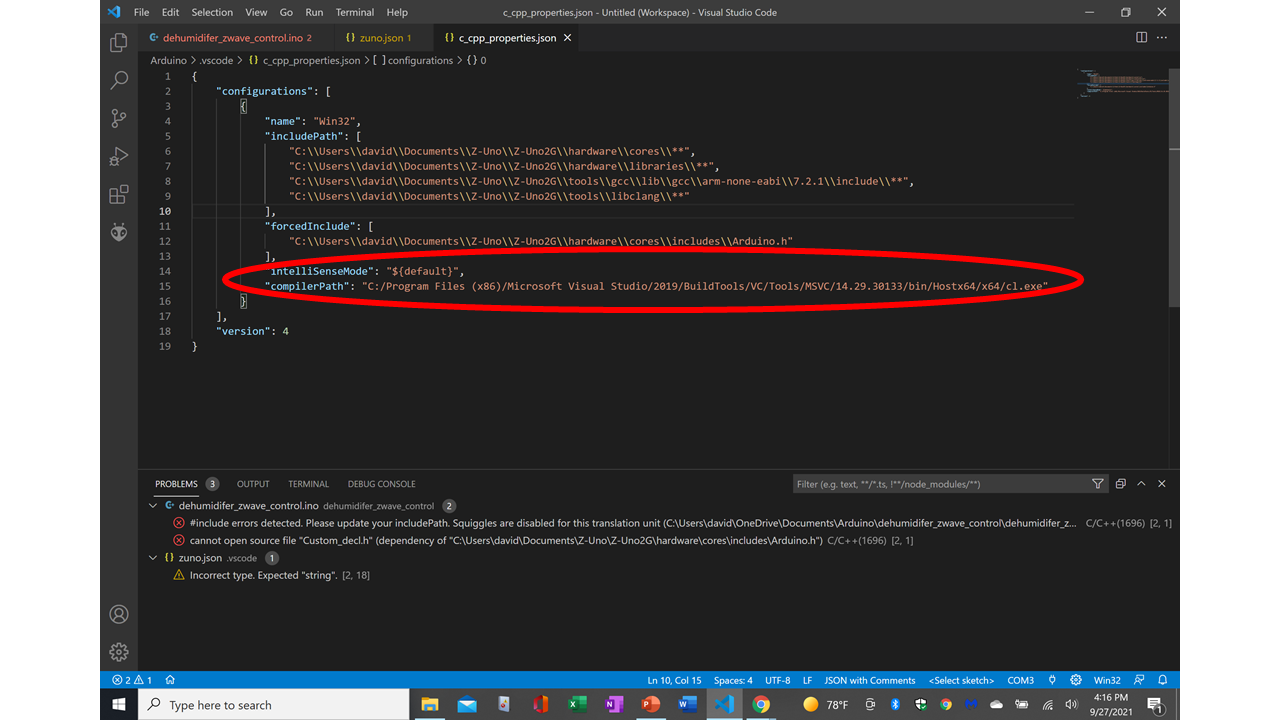Change Spaces: 4 indentation setting
The image size is (1280, 720).
point(733,680)
